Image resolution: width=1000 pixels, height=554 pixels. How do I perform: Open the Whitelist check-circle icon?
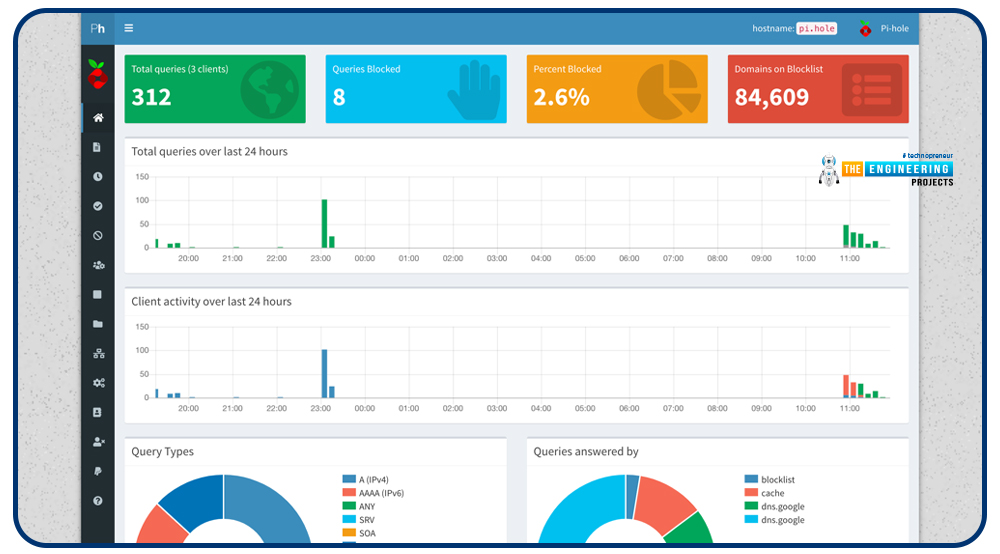coord(98,206)
